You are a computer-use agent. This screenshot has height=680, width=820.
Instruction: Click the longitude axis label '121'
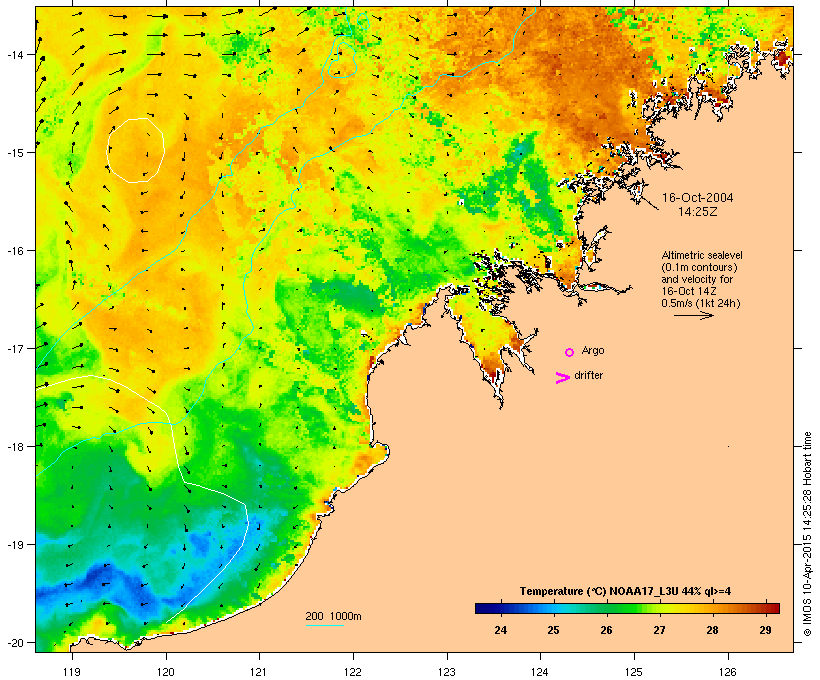pos(259,672)
